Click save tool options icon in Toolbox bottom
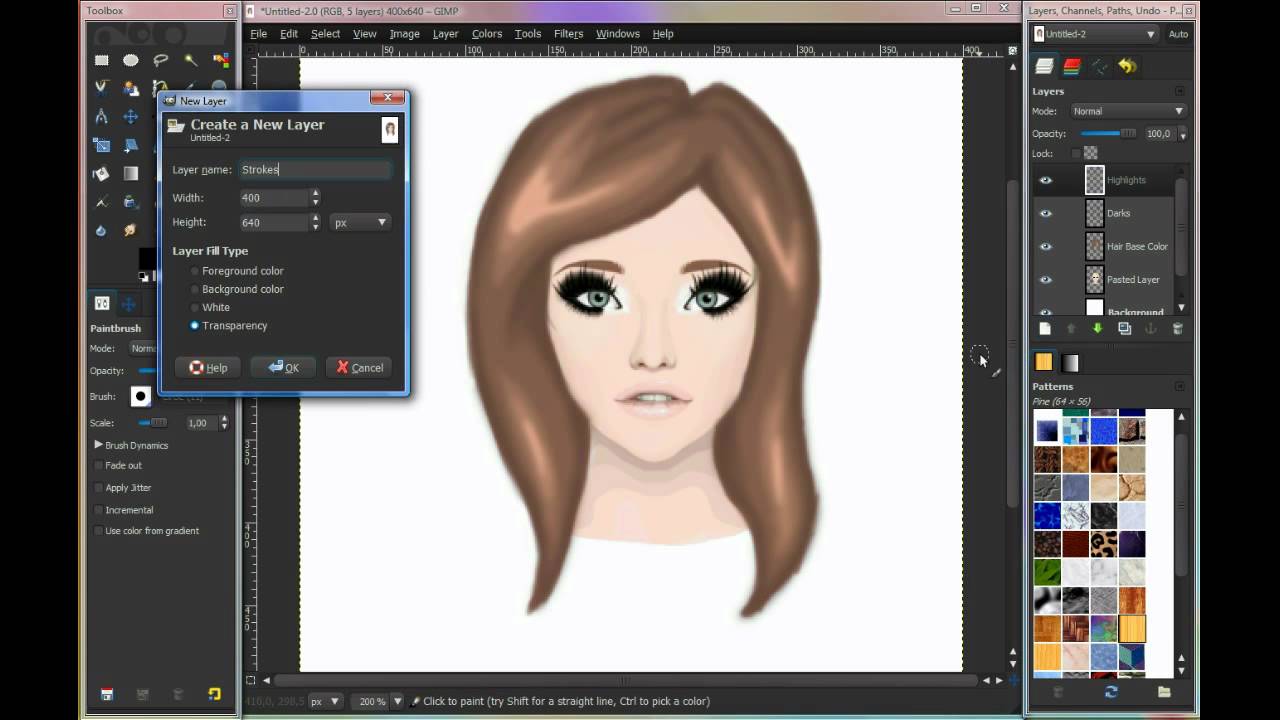 tap(107, 694)
